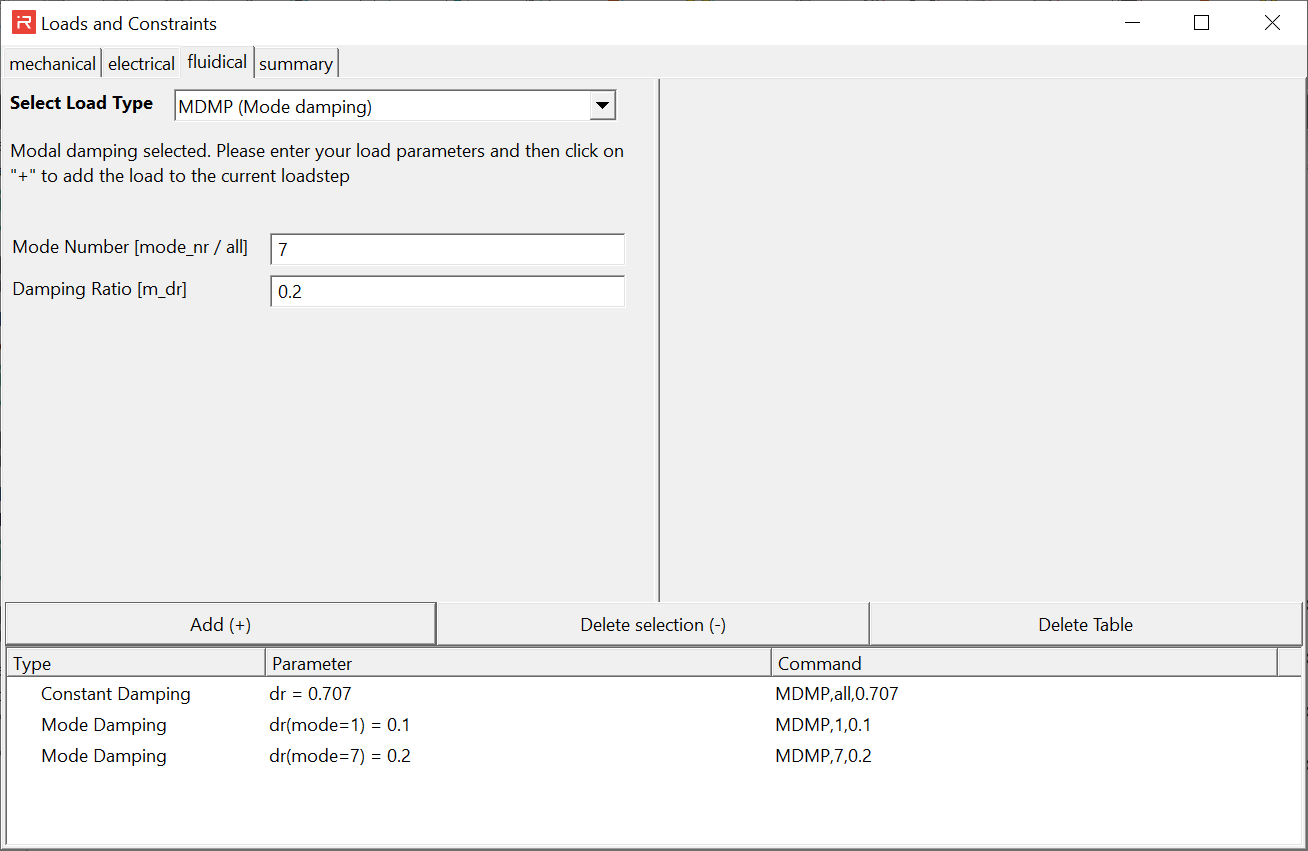
Task: Select the Constant Damping table row
Action: [116, 694]
